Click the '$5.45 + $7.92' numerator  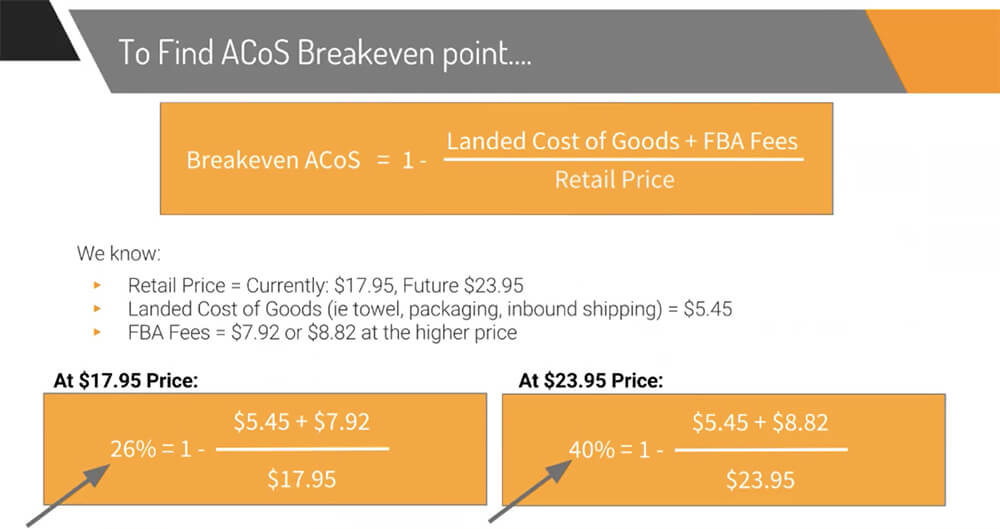coord(302,424)
